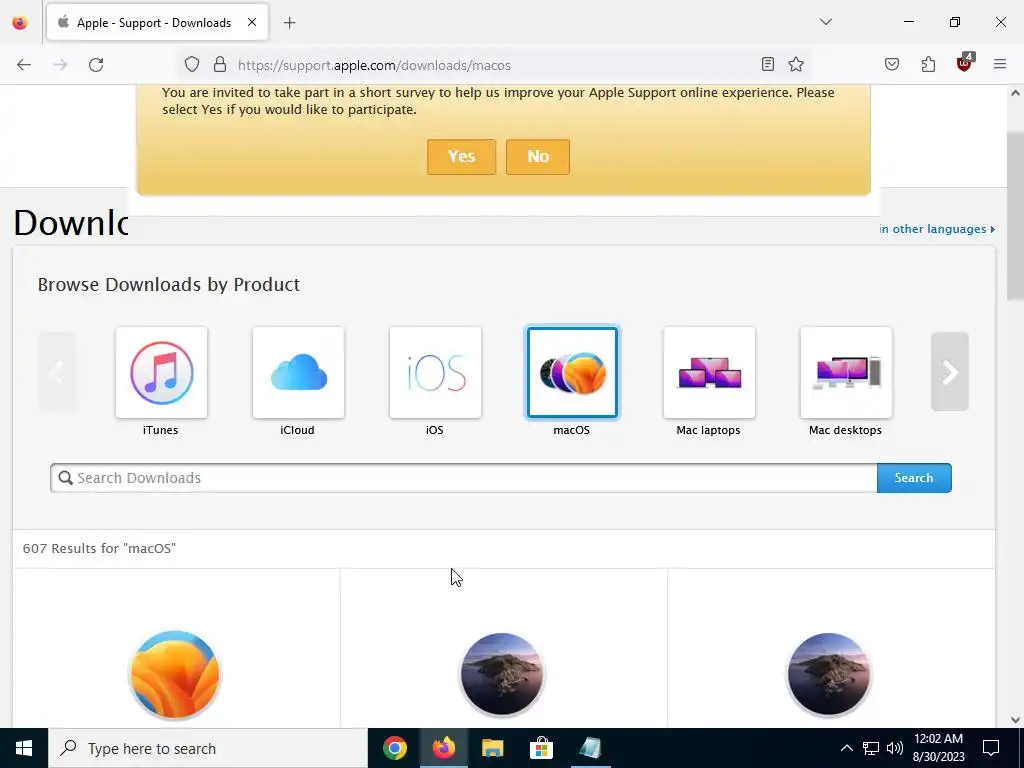Viewport: 1024px width, 768px height.
Task: Open the macOS Ventura result thumbnail
Action: (x=175, y=675)
